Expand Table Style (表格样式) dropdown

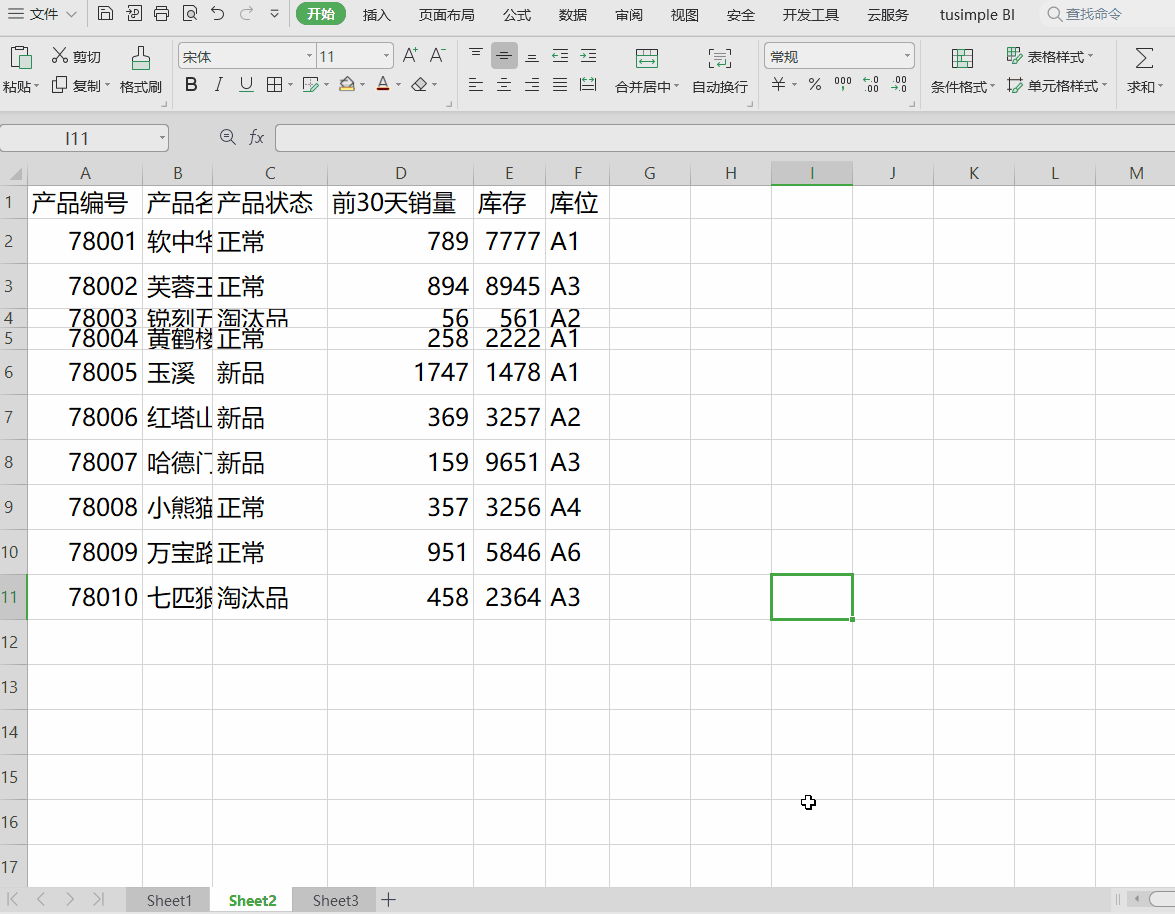click(x=1090, y=56)
